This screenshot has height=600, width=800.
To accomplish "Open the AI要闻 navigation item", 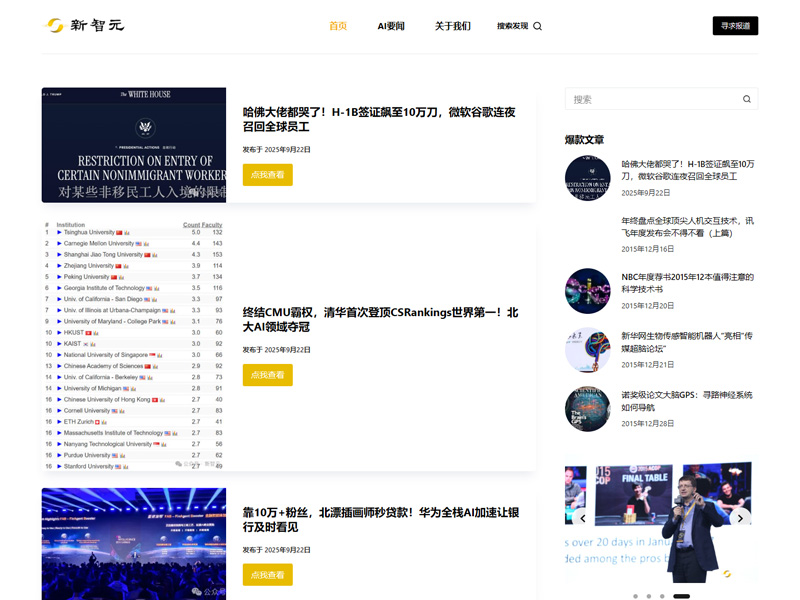I will click(391, 26).
